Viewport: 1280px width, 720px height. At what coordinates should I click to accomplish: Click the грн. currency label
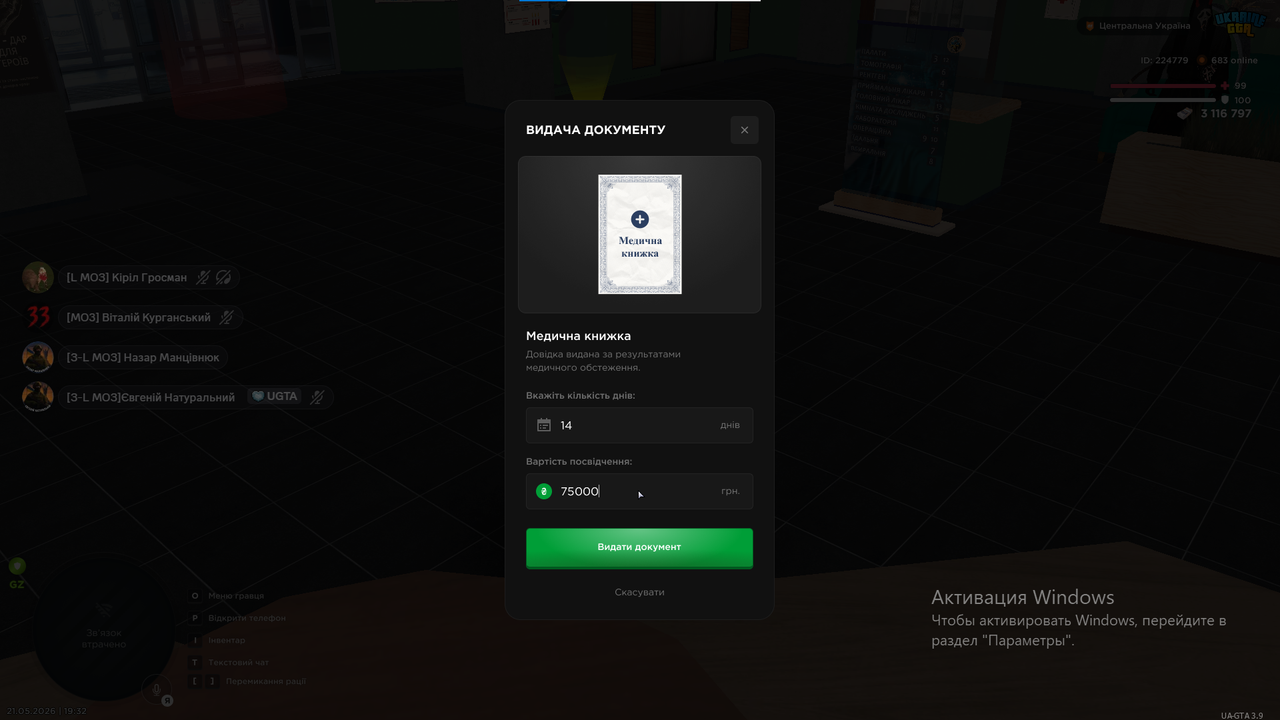coord(731,491)
